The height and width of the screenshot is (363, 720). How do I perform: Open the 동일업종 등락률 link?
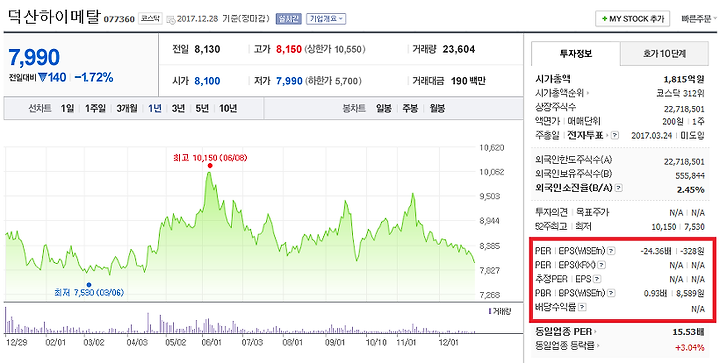(x=565, y=346)
